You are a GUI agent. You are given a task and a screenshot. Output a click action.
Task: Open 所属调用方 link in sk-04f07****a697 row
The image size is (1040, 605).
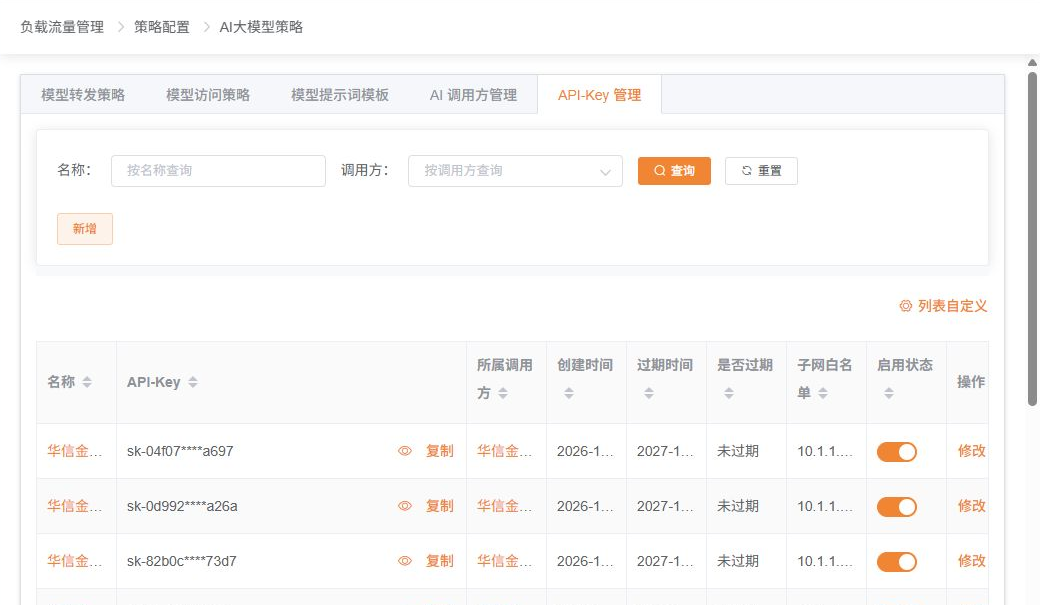[504, 451]
